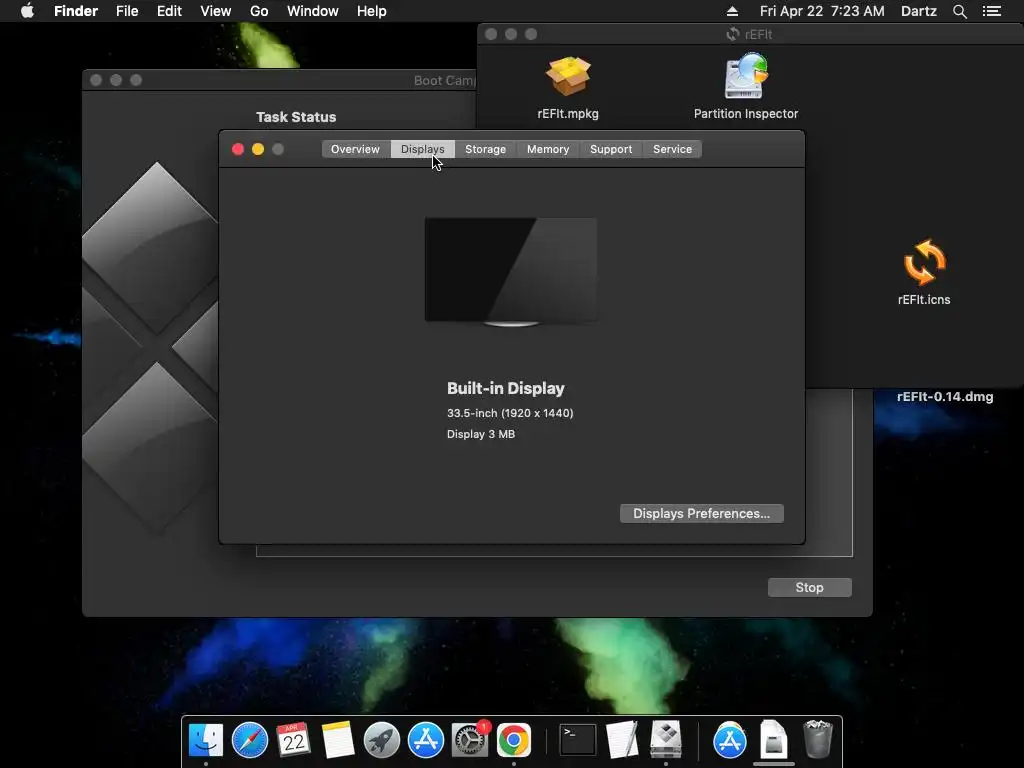The height and width of the screenshot is (768, 1024).
Task: Open the Memory tab
Action: tap(548, 149)
